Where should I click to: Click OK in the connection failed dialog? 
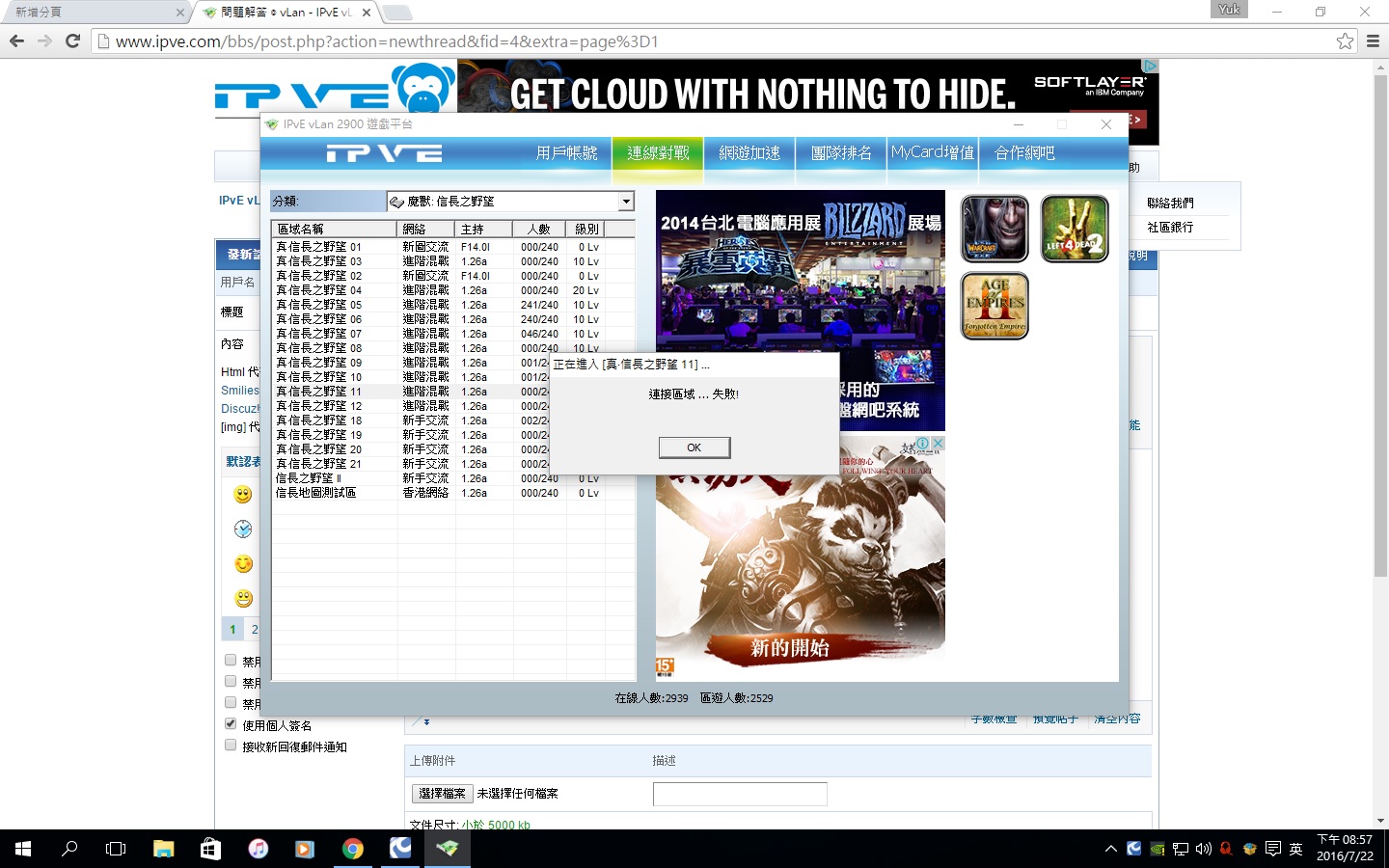coord(694,448)
